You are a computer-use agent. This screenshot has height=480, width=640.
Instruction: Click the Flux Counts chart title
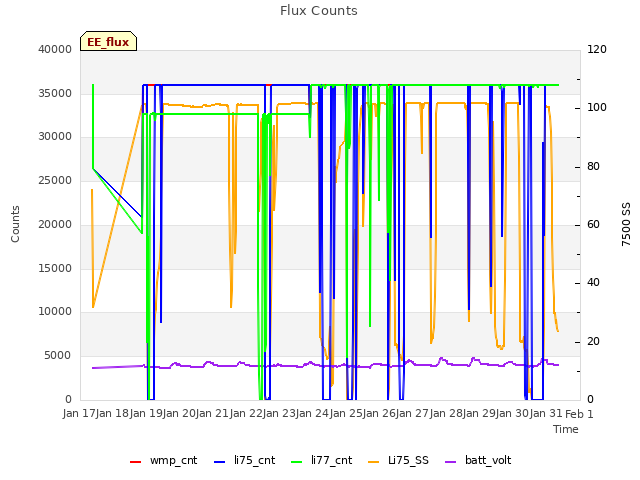[319, 11]
